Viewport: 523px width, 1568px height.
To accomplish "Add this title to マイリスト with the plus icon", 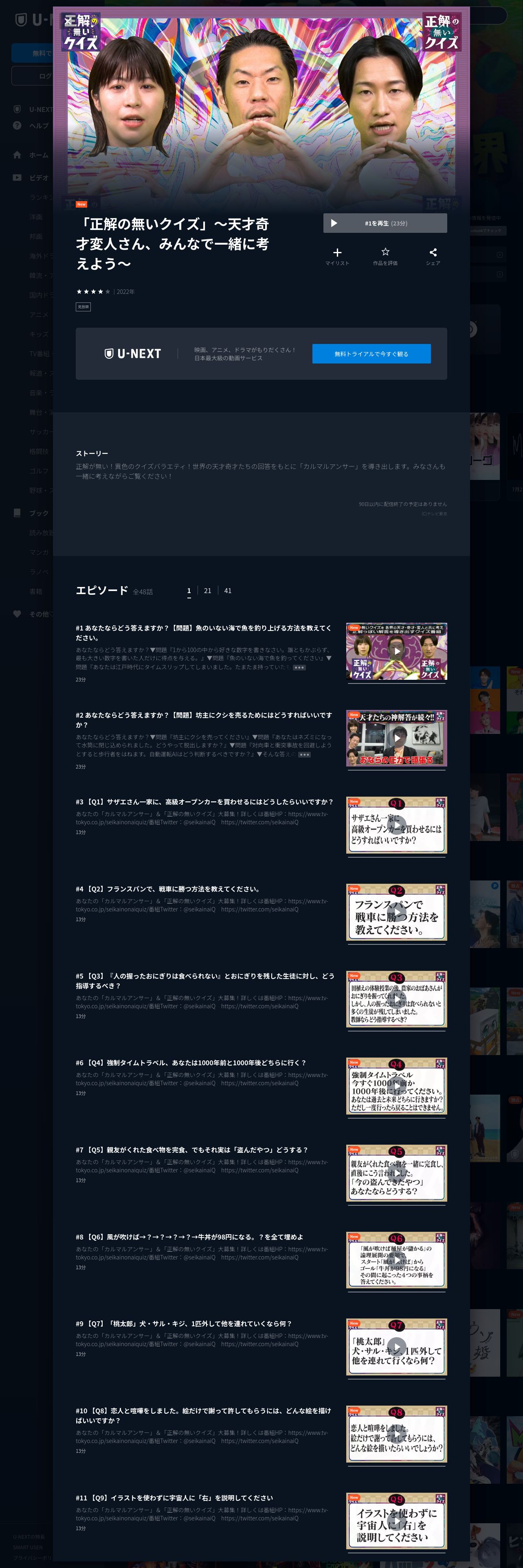I will click(337, 252).
